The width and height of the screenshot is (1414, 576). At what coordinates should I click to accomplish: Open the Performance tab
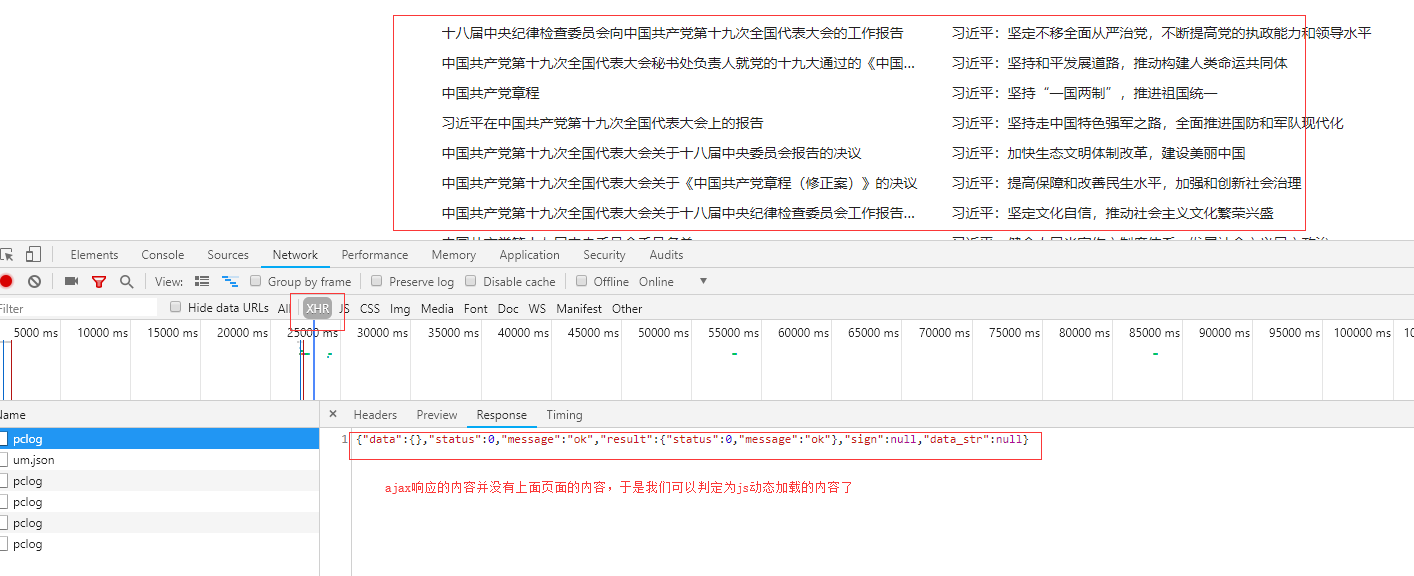click(x=375, y=255)
